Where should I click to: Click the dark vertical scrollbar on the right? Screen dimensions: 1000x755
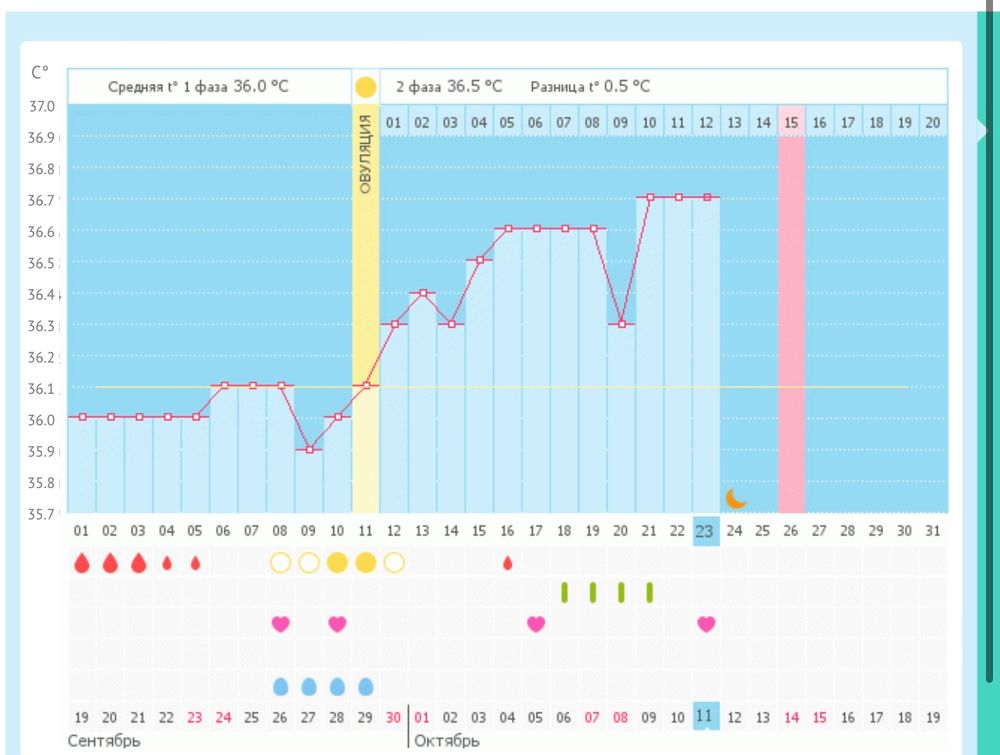tap(990, 400)
